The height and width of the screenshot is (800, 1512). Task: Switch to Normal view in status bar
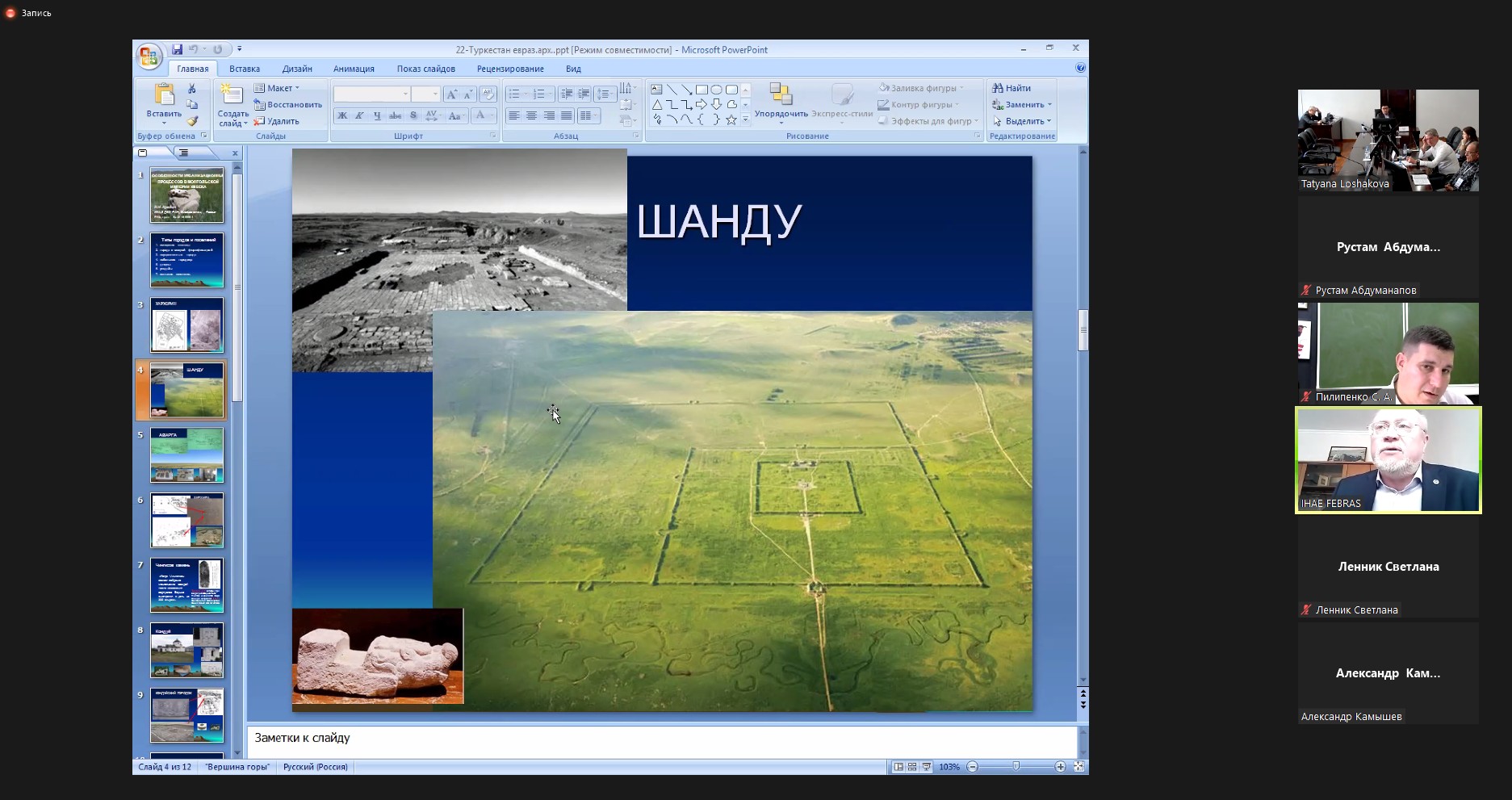[x=898, y=767]
